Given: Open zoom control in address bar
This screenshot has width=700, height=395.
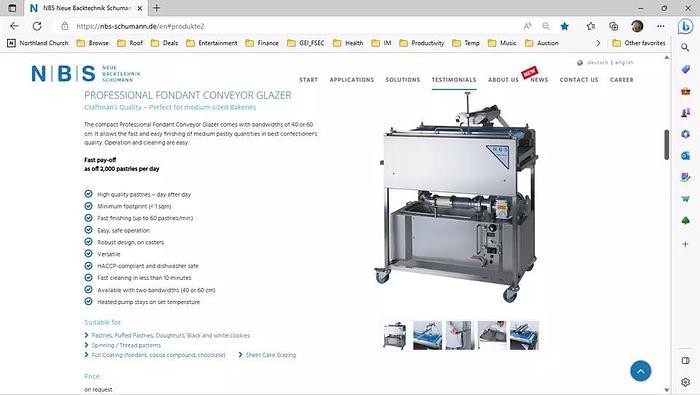Looking at the screenshot, I should [x=546, y=26].
